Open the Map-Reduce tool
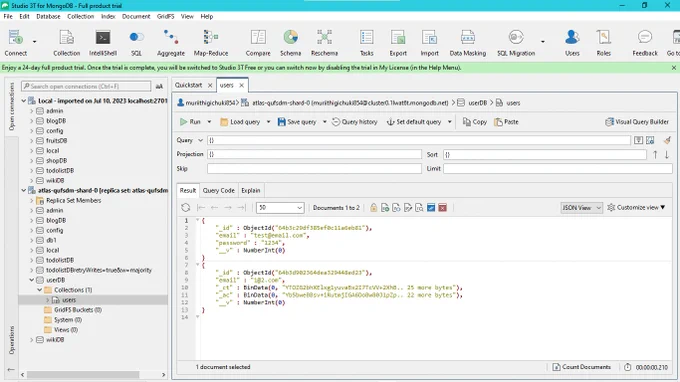 [211, 42]
